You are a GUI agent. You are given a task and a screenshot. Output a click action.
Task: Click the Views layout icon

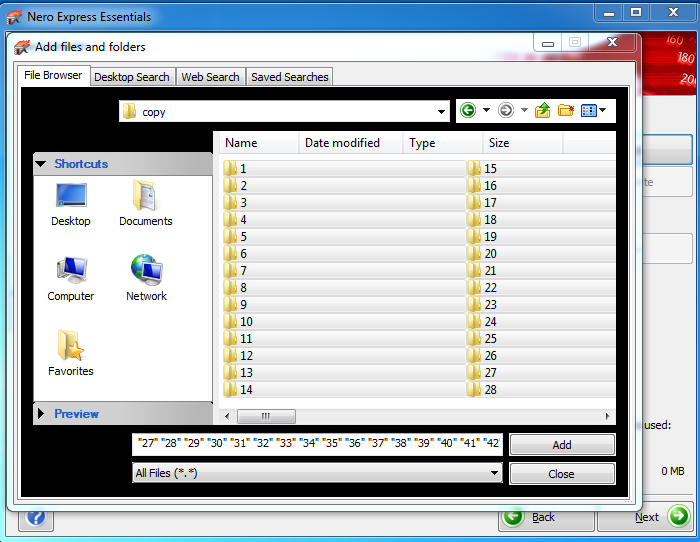tap(588, 110)
